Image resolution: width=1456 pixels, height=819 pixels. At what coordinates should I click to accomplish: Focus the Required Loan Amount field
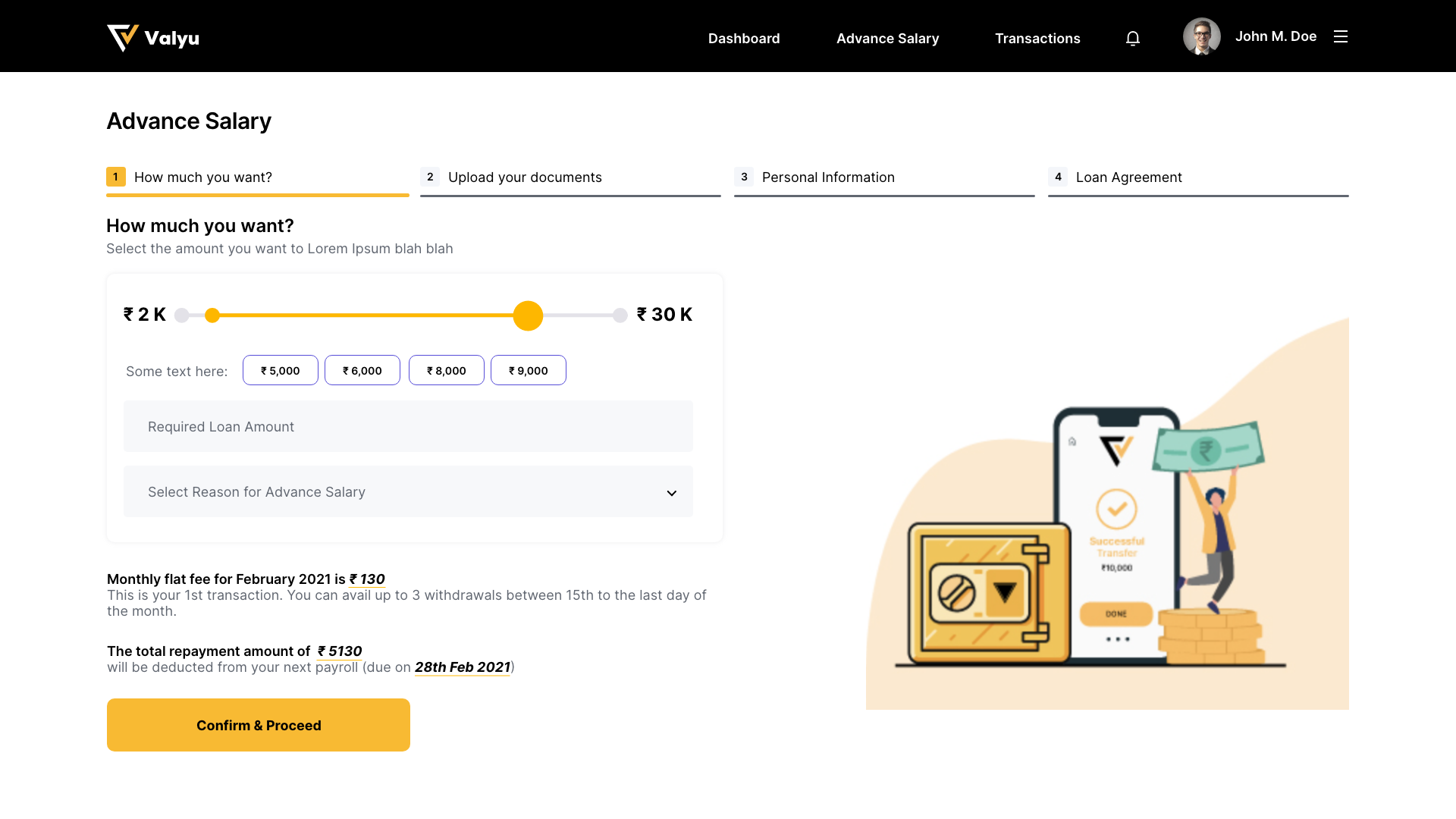(x=408, y=427)
